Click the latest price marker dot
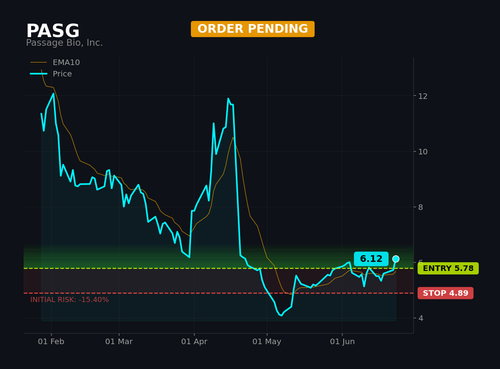This screenshot has height=369, width=500. pyautogui.click(x=396, y=259)
